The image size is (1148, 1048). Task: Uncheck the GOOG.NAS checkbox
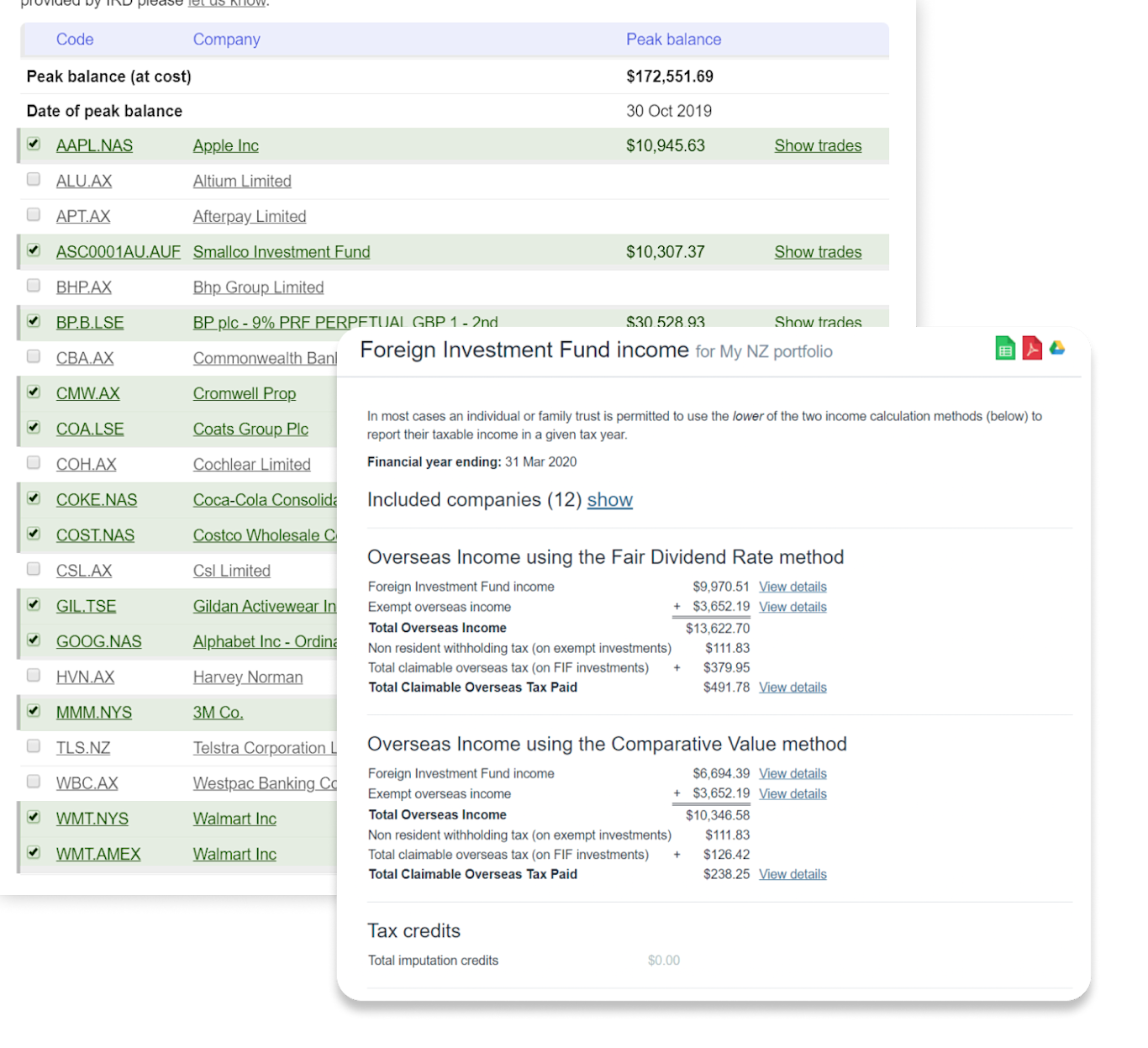[x=34, y=640]
